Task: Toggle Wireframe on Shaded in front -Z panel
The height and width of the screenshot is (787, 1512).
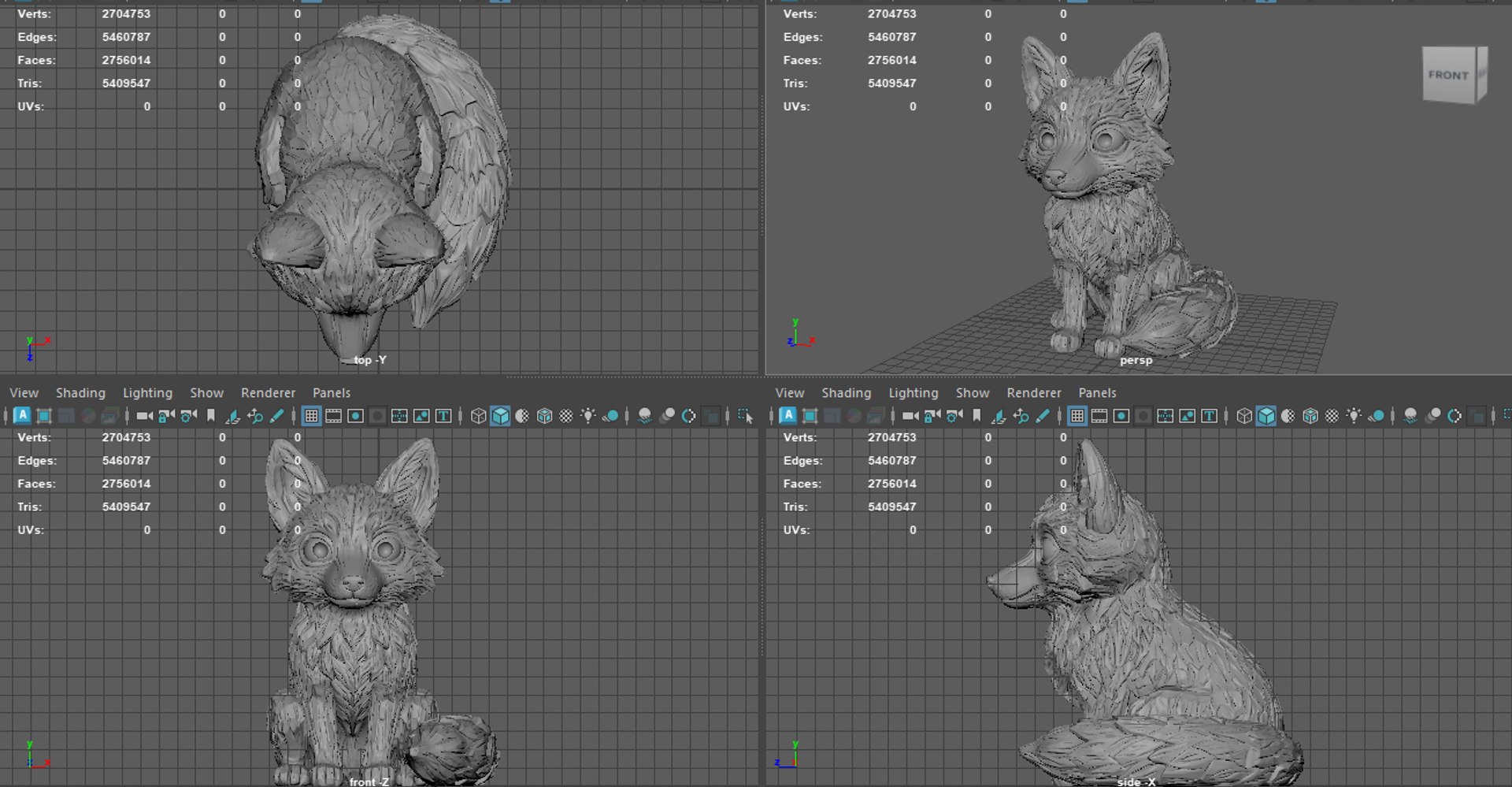Action: click(x=544, y=416)
